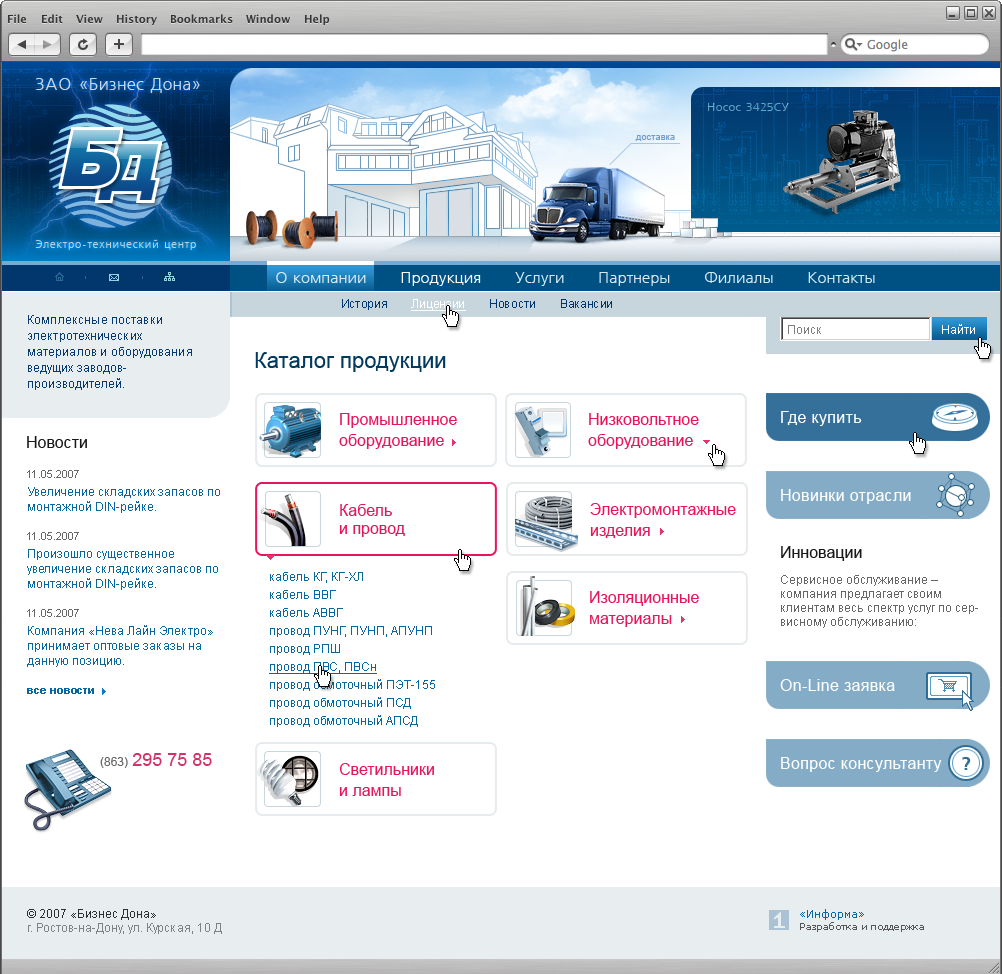This screenshot has height=974, width=1002.
Task: Expand the Промышленное оборудование arrow
Action: pos(454,442)
